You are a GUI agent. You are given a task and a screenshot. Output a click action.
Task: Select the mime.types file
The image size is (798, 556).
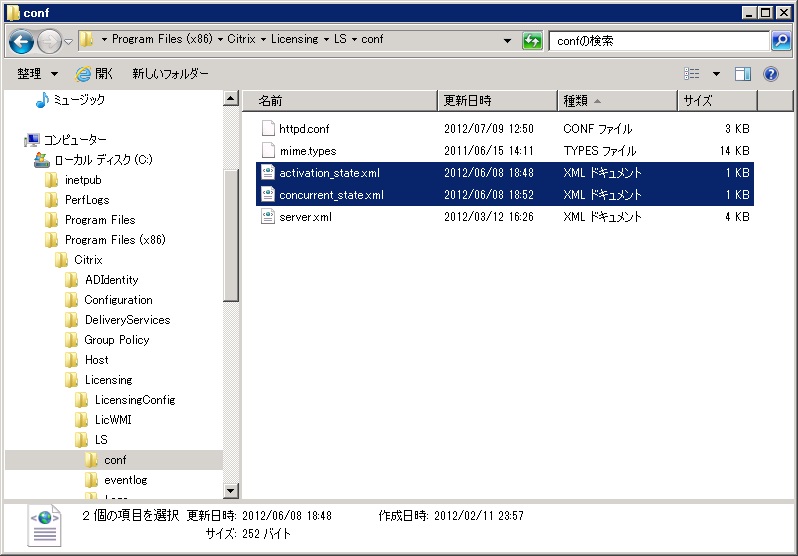pos(307,151)
